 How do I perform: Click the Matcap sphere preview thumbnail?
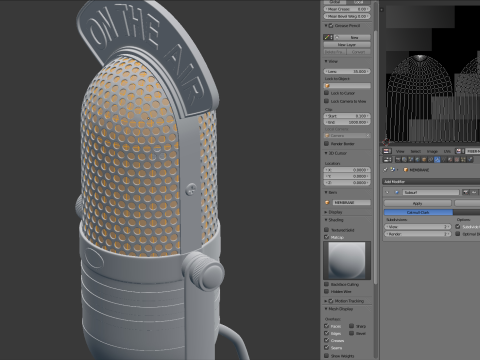[x=347, y=260]
